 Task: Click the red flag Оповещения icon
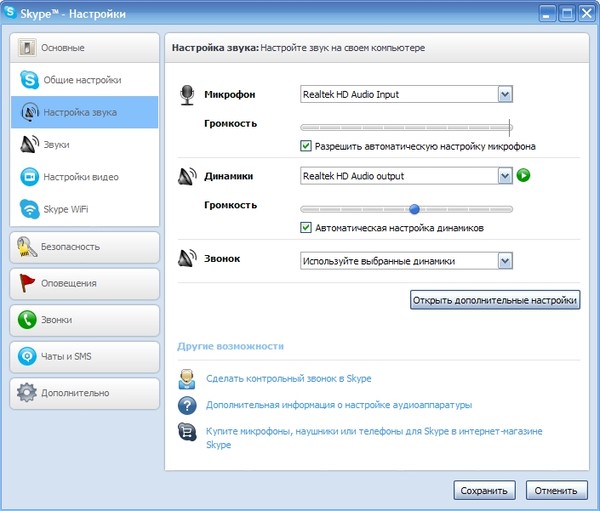tap(27, 283)
